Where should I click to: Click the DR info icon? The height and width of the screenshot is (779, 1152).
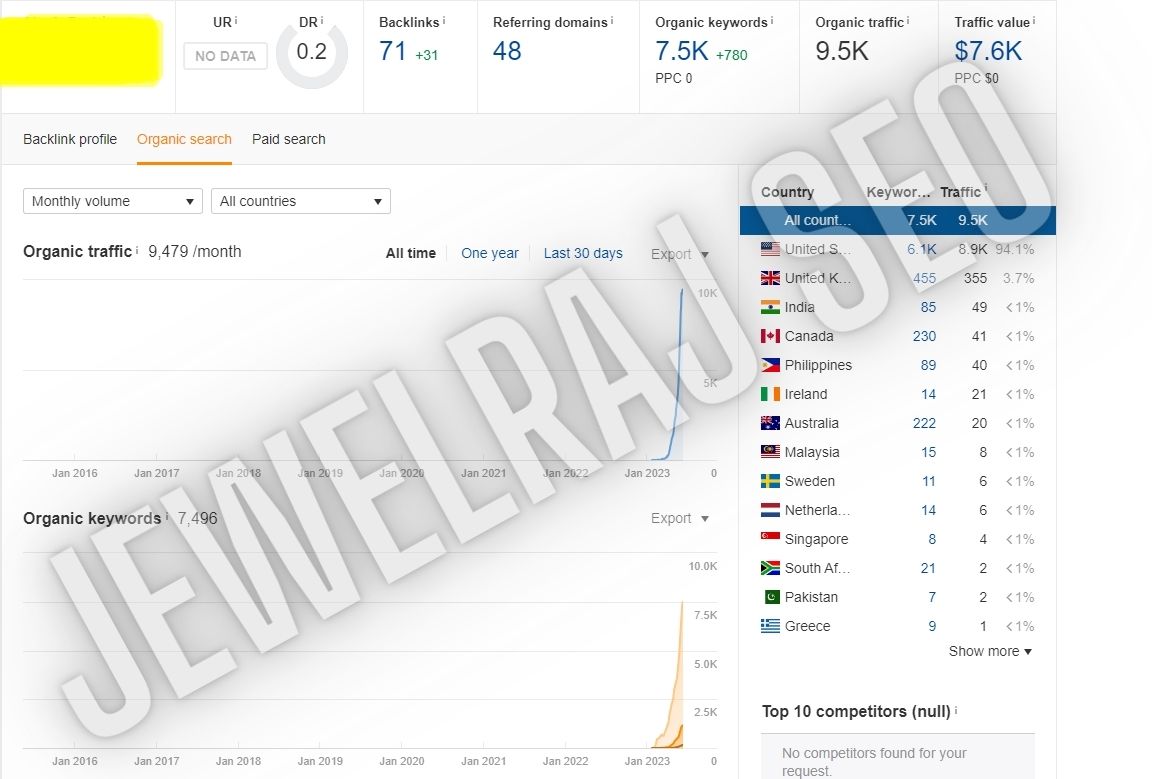tap(322, 21)
